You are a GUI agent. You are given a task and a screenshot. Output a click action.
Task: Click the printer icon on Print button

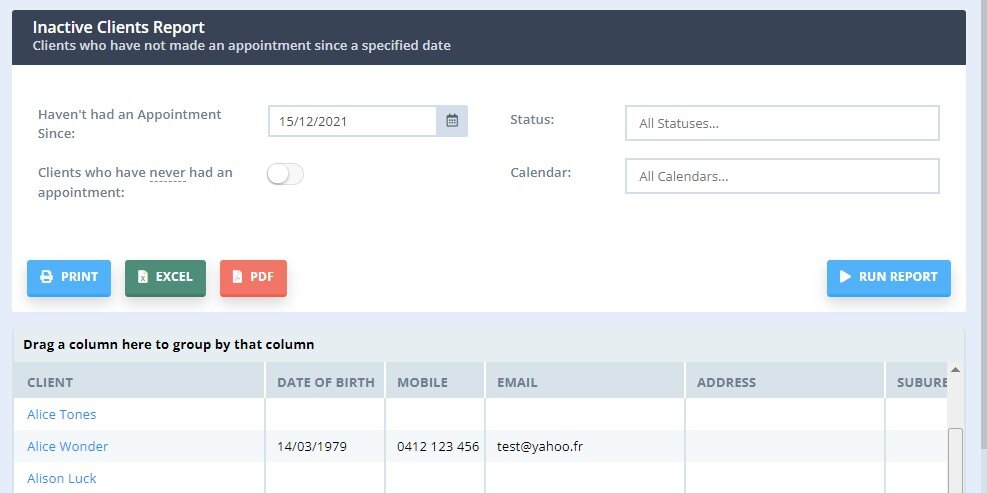tap(46, 277)
